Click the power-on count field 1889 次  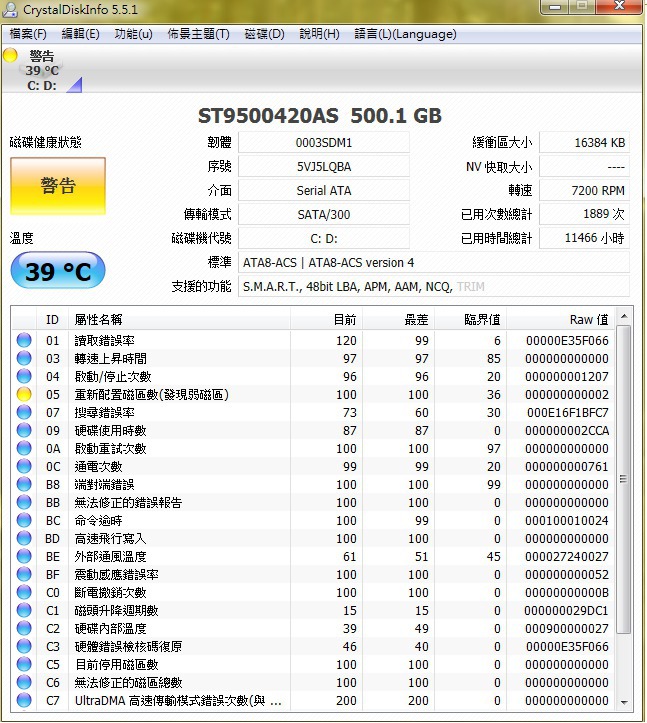click(x=584, y=214)
